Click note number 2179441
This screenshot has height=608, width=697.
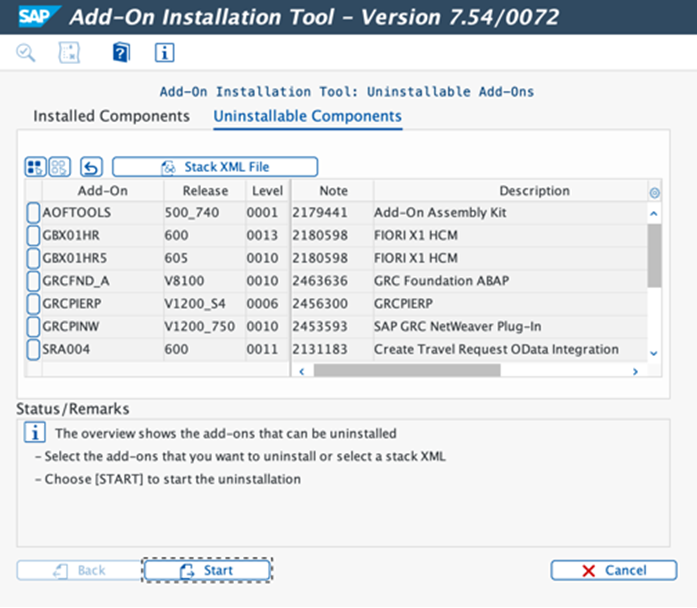click(x=320, y=212)
